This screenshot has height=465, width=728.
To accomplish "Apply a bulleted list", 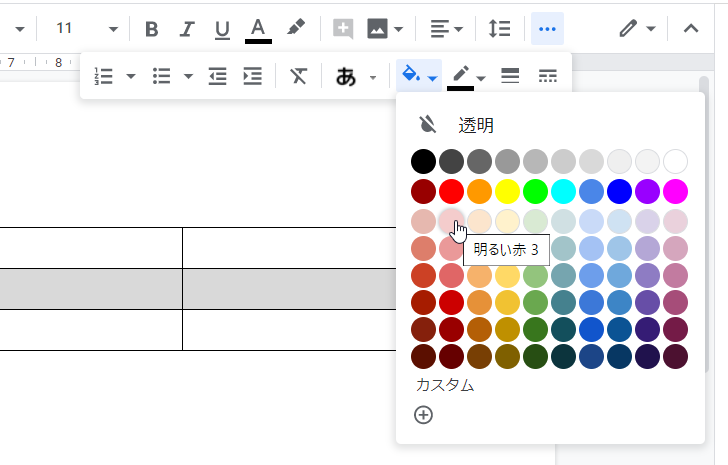I will 162,76.
